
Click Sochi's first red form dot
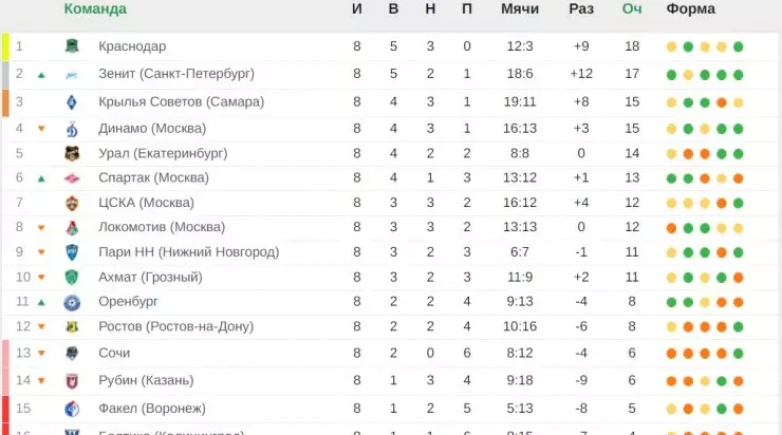pos(672,353)
